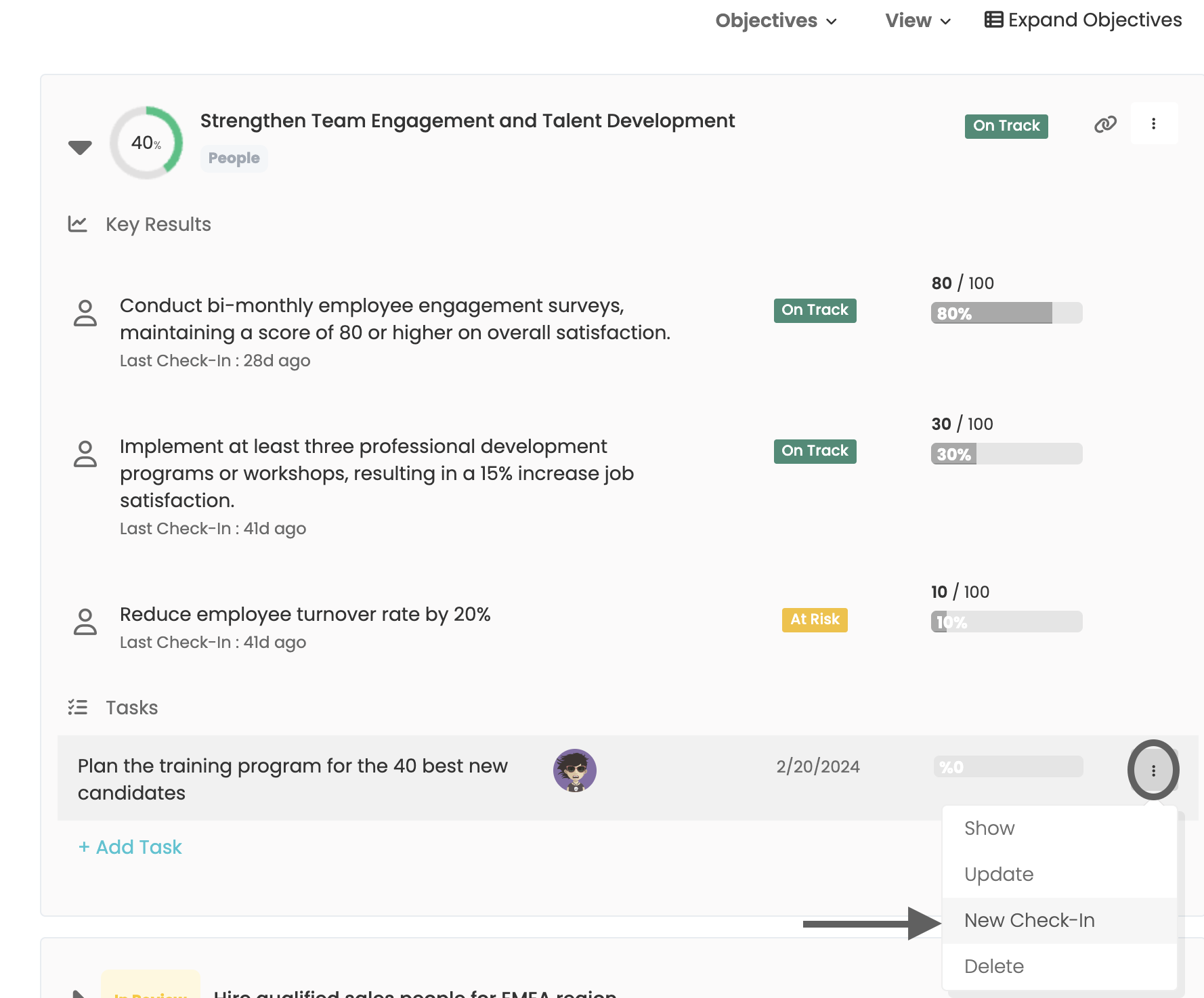Image resolution: width=1204 pixels, height=998 pixels.
Task: Select Show from the task menu
Action: pos(989,829)
